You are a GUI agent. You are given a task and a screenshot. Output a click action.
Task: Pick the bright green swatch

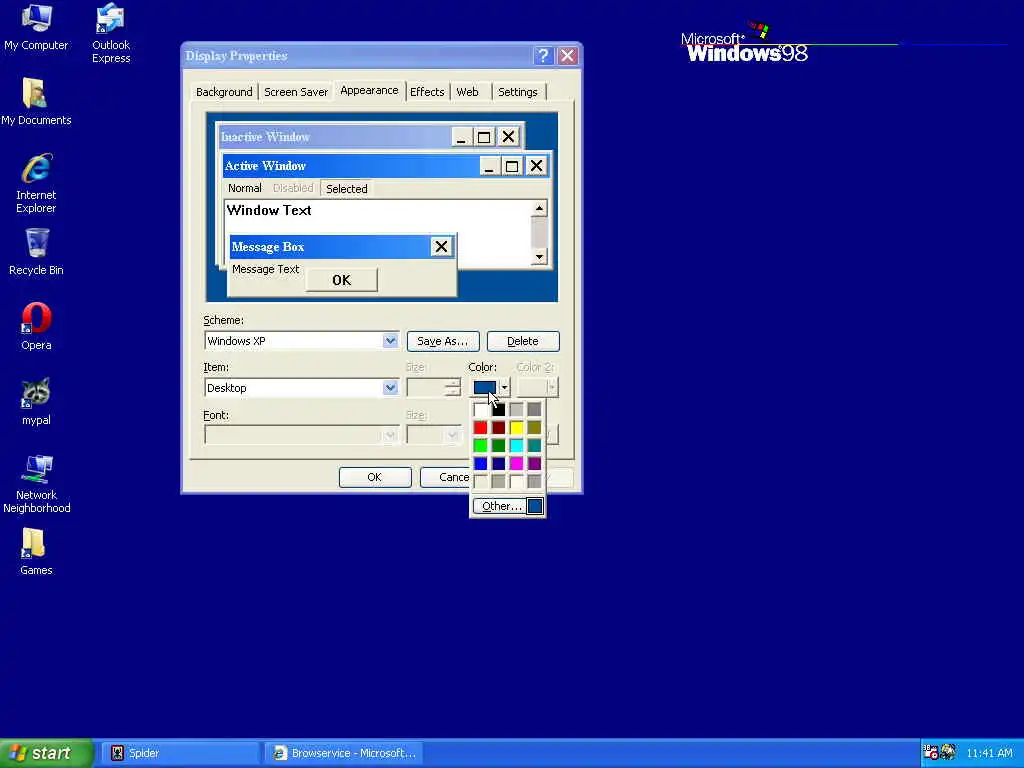(x=481, y=445)
